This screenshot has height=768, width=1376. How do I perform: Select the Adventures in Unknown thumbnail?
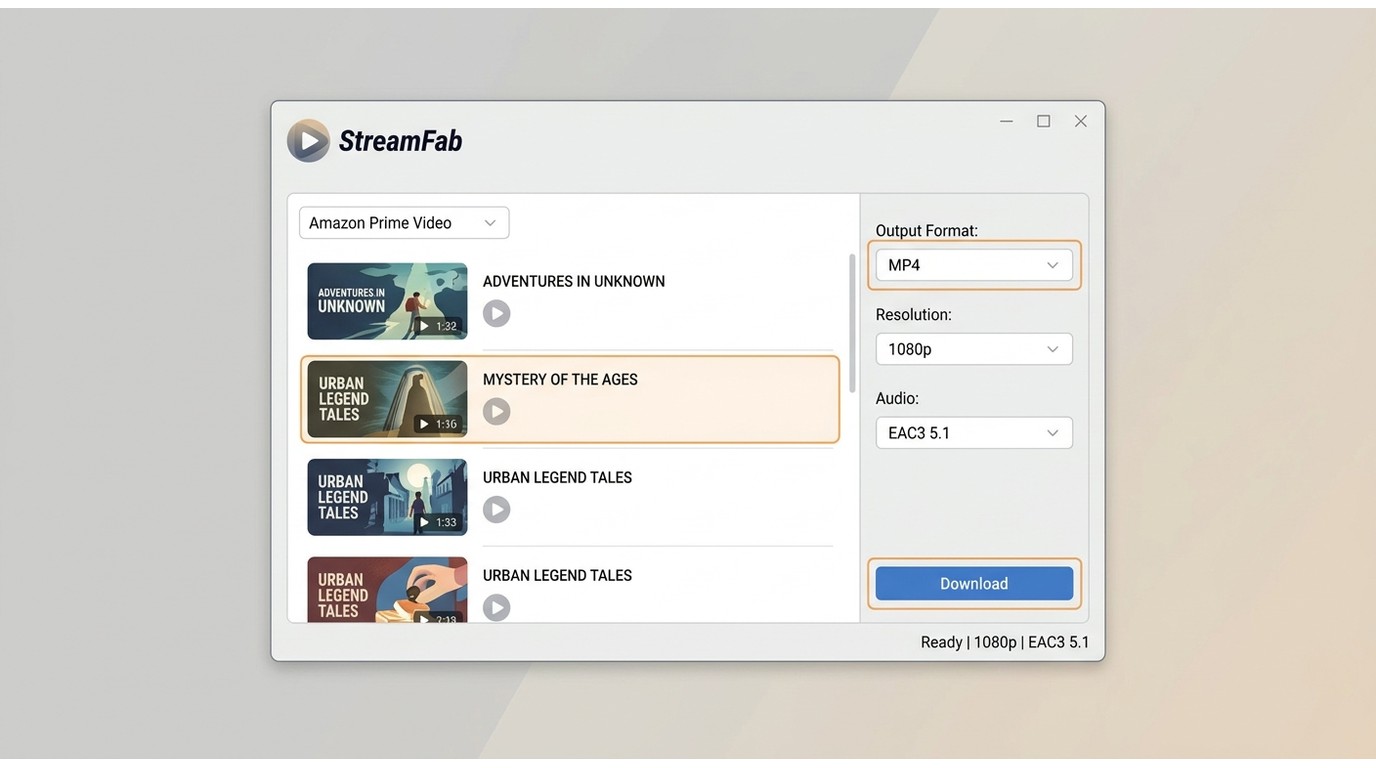click(387, 301)
